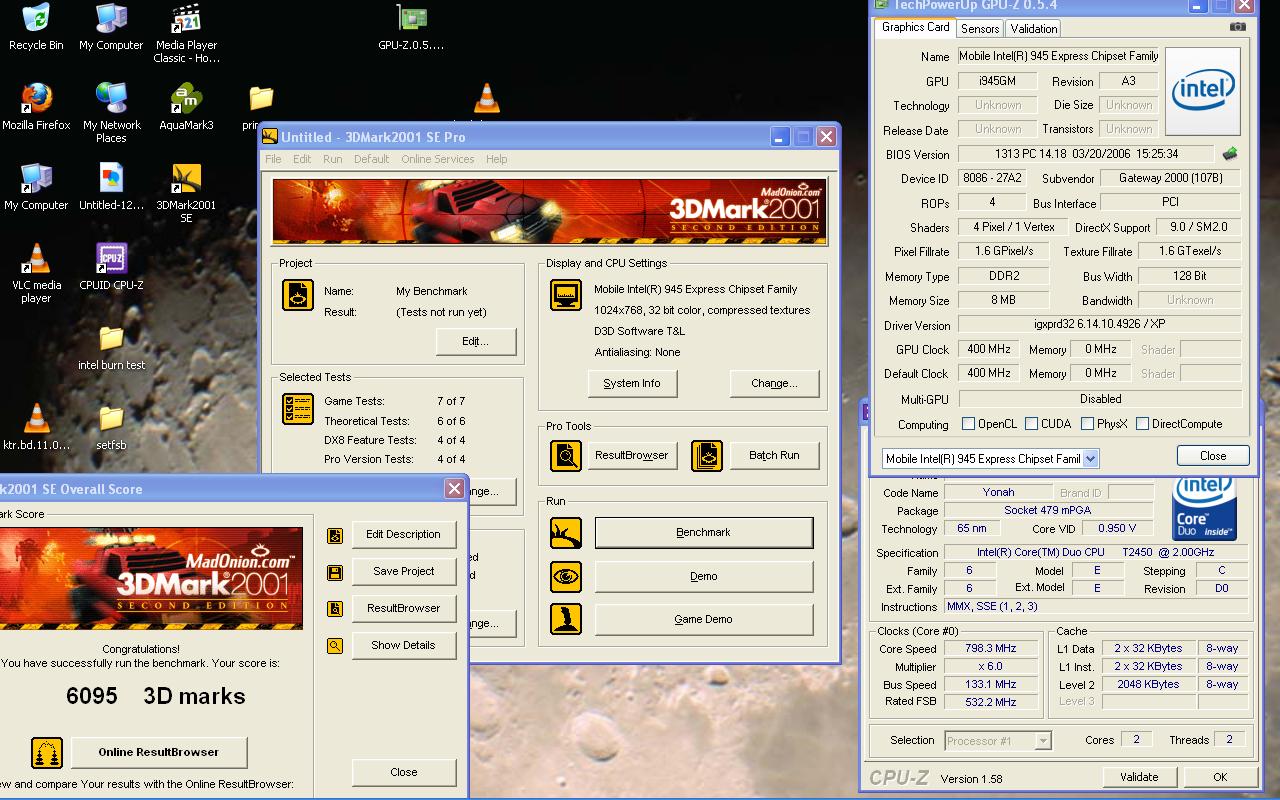Click ResultBrowser button in score dialog
Image resolution: width=1280 pixels, height=800 pixels.
(403, 609)
